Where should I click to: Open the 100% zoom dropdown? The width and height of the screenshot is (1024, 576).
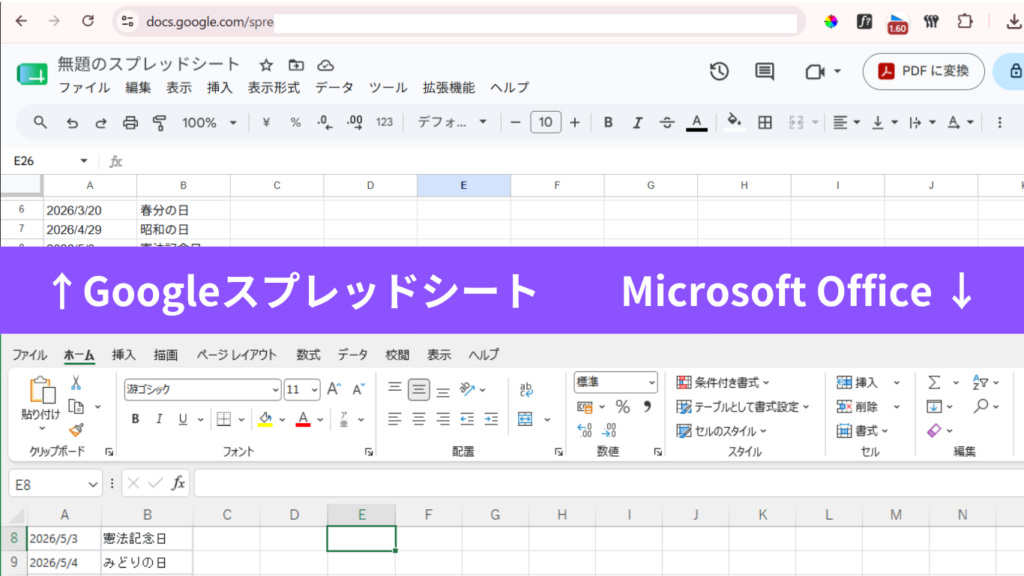coord(209,123)
